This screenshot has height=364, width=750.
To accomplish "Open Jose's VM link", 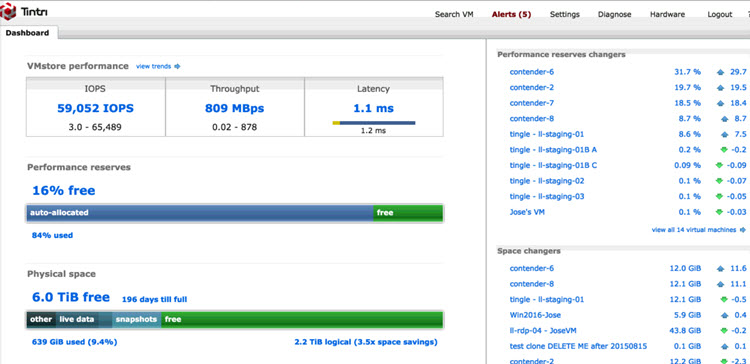I will [527, 212].
